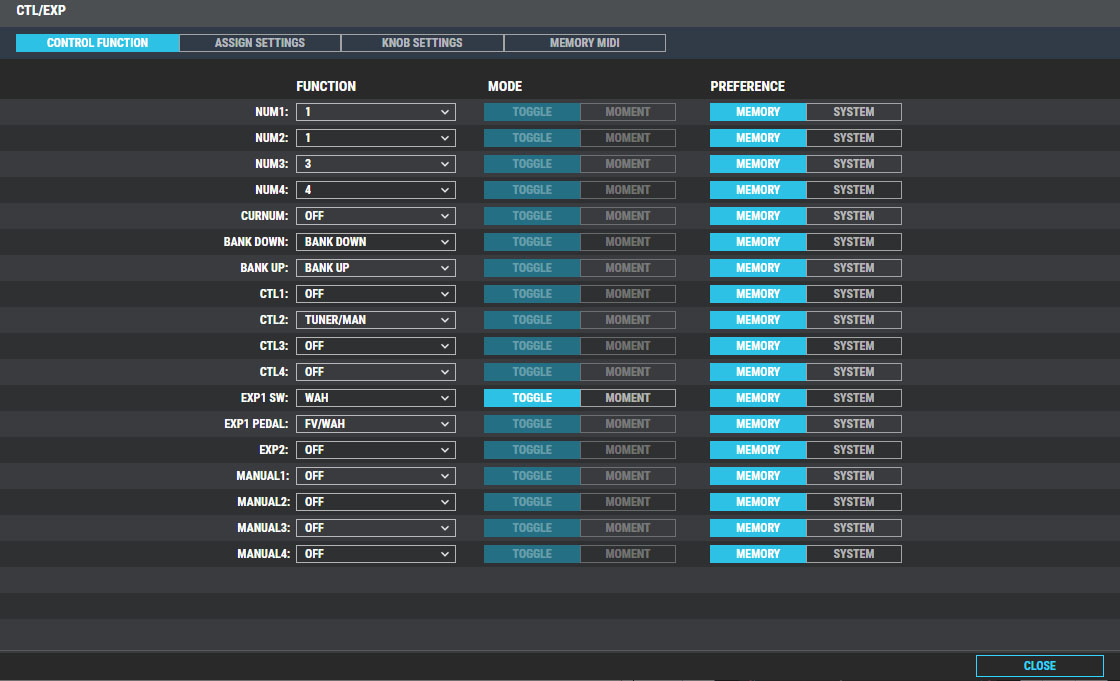Expand the NUM3 function list

(x=376, y=164)
